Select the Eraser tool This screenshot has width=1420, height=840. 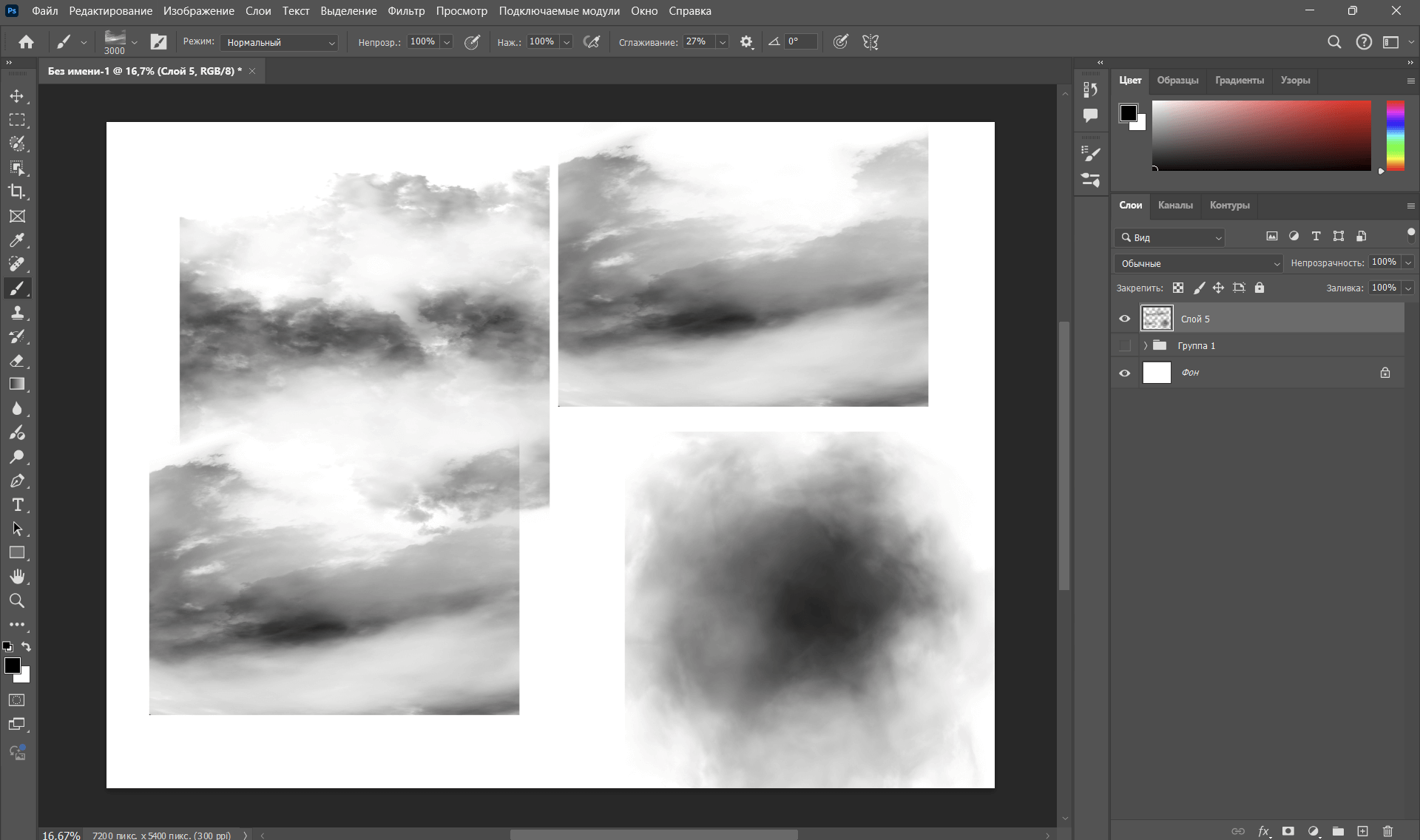pos(17,360)
